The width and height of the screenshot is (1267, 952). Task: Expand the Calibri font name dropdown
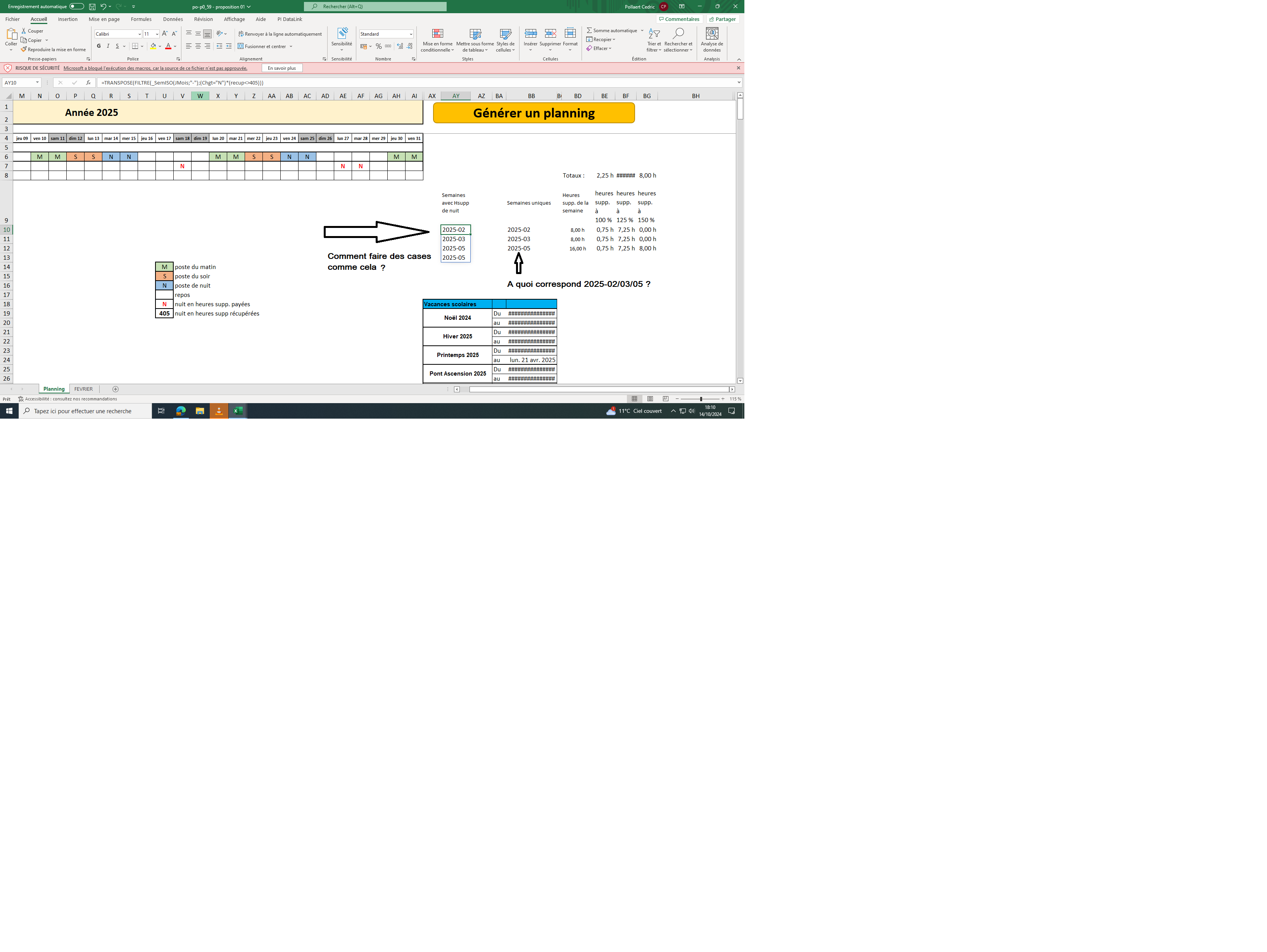click(139, 34)
